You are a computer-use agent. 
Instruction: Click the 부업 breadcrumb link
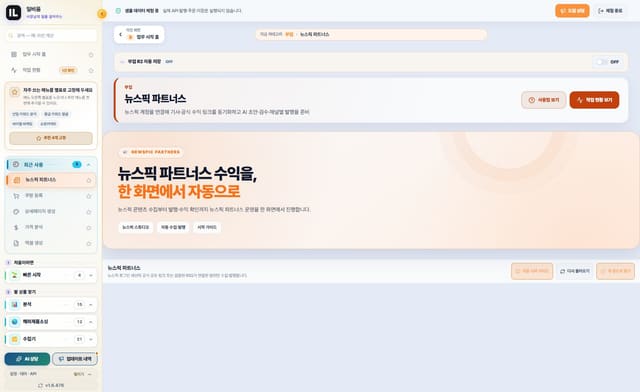click(289, 35)
